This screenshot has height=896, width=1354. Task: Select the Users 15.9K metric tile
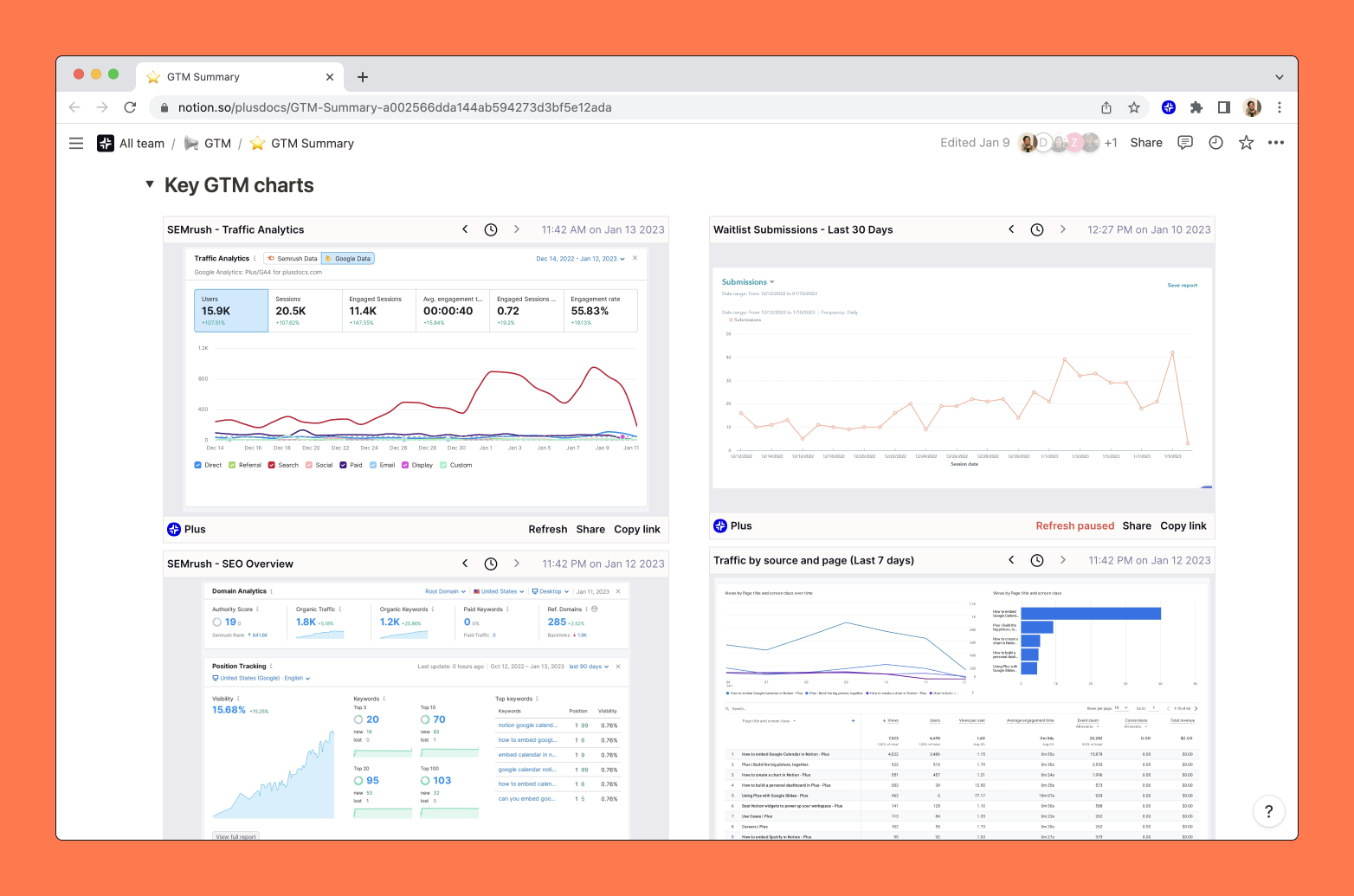pos(231,311)
